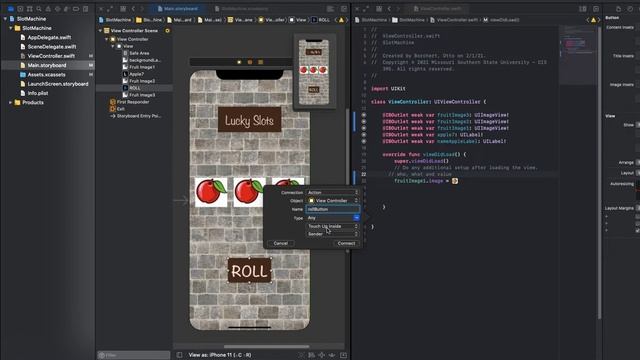The height and width of the screenshot is (360, 640).
Task: Click the warning triangle in storyboard jump bar
Action: [x=342, y=20]
